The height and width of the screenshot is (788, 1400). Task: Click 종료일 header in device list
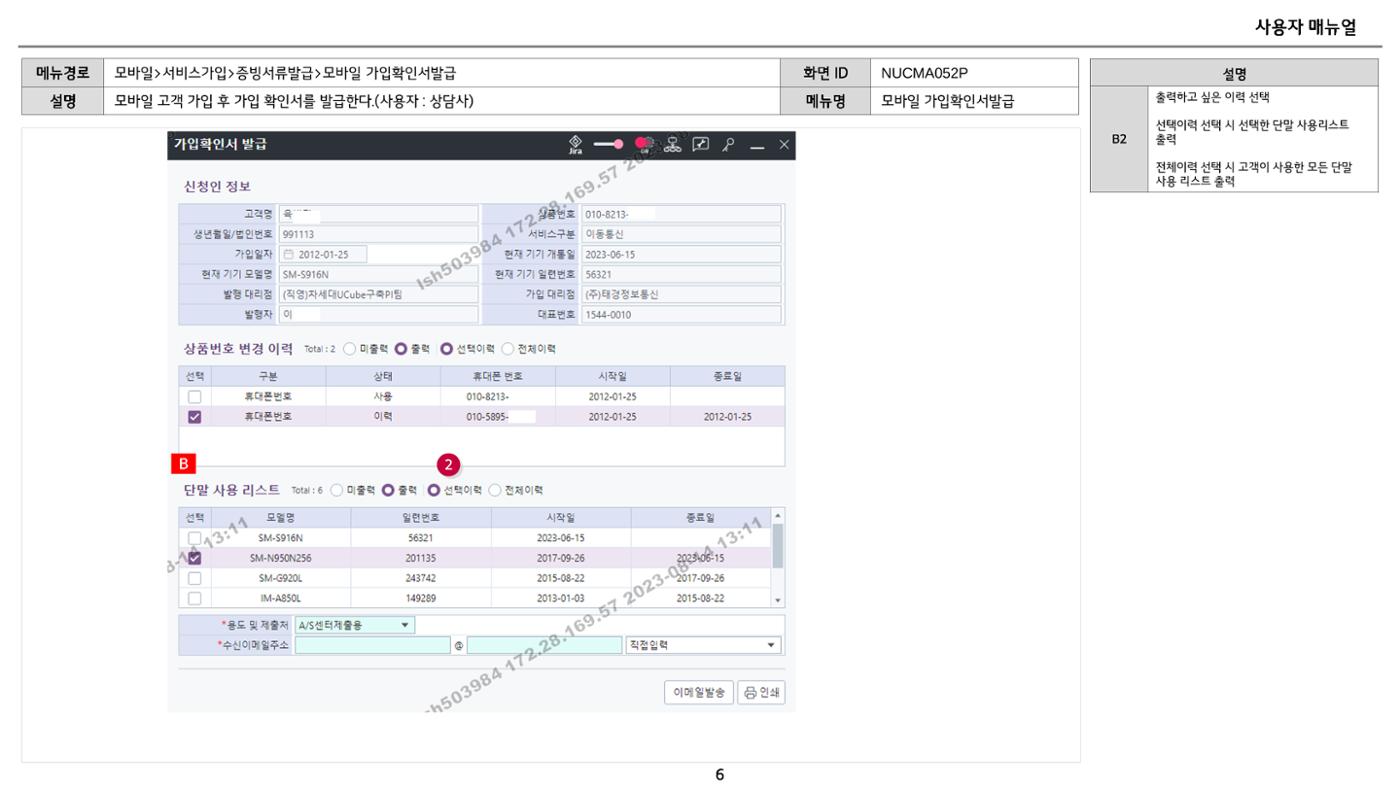point(700,518)
